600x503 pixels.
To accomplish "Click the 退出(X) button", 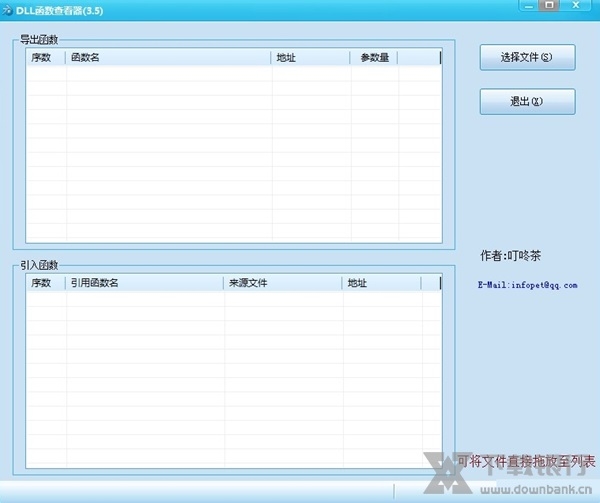I will coord(527,101).
